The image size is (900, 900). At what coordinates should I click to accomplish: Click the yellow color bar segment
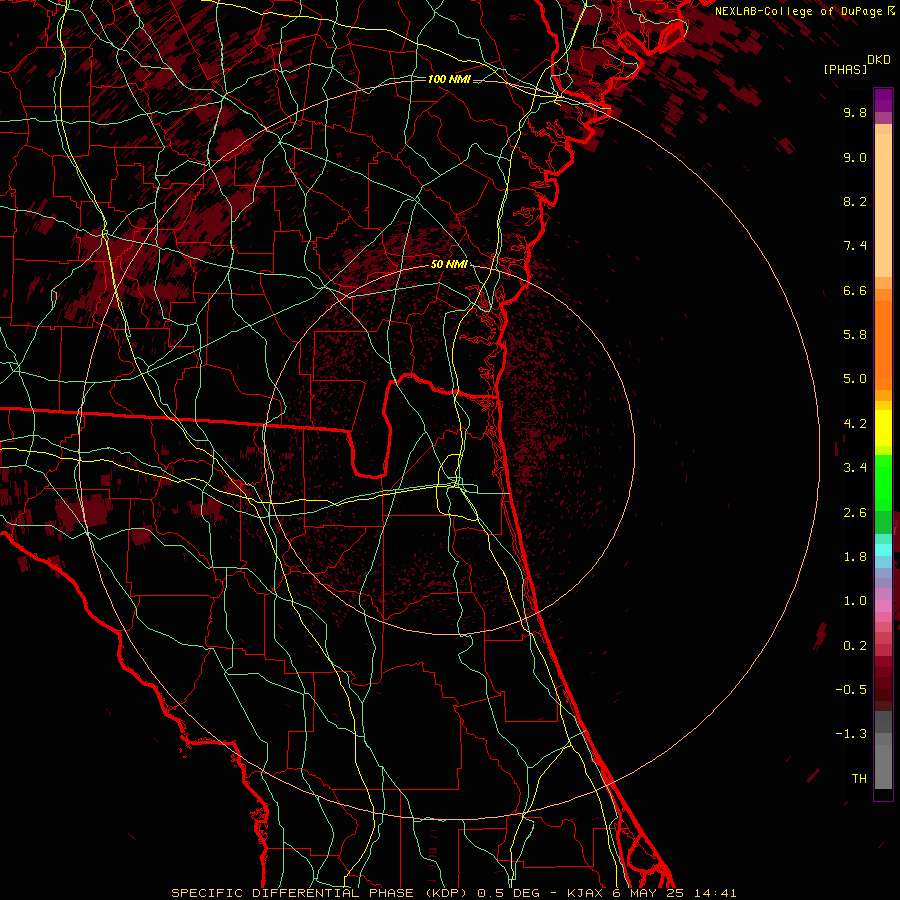click(883, 428)
